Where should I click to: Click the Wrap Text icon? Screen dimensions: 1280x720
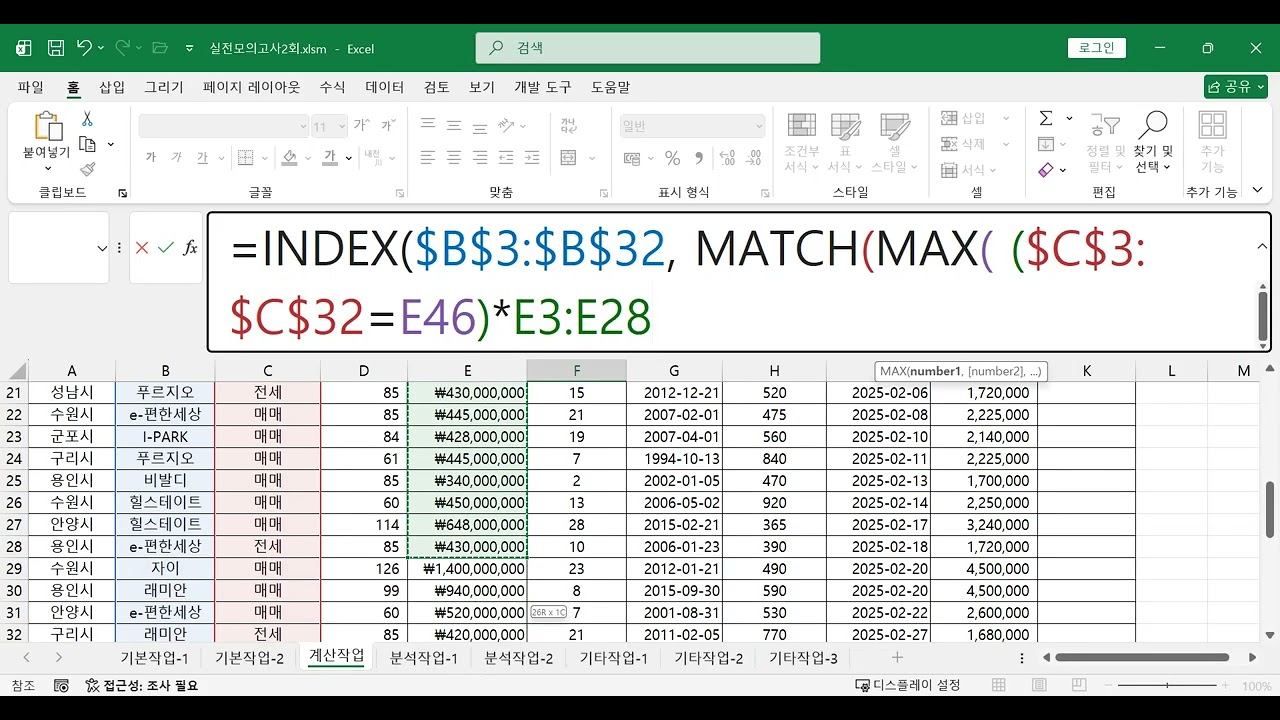coord(568,126)
